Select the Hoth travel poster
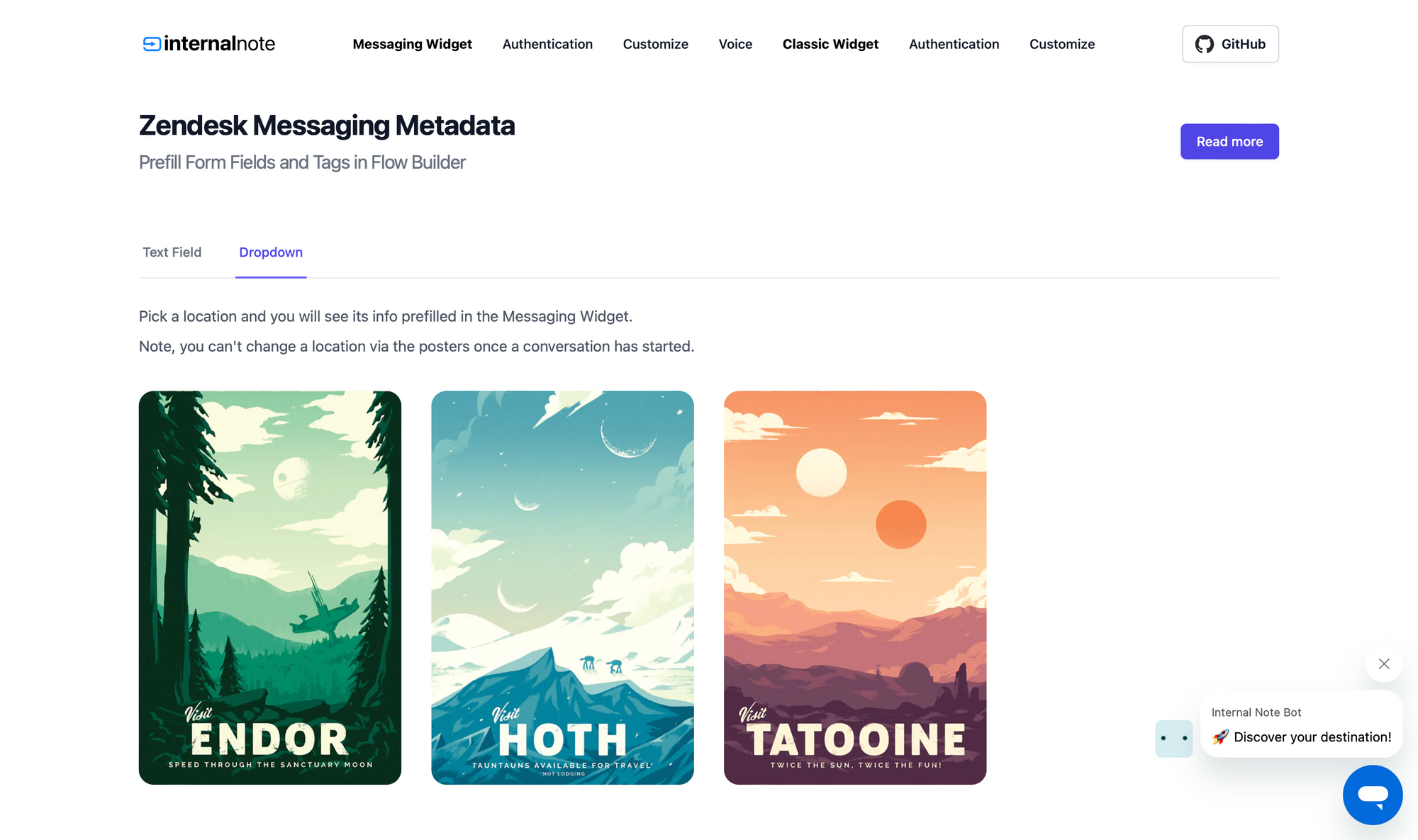Image resolution: width=1418 pixels, height=840 pixels. (x=562, y=588)
